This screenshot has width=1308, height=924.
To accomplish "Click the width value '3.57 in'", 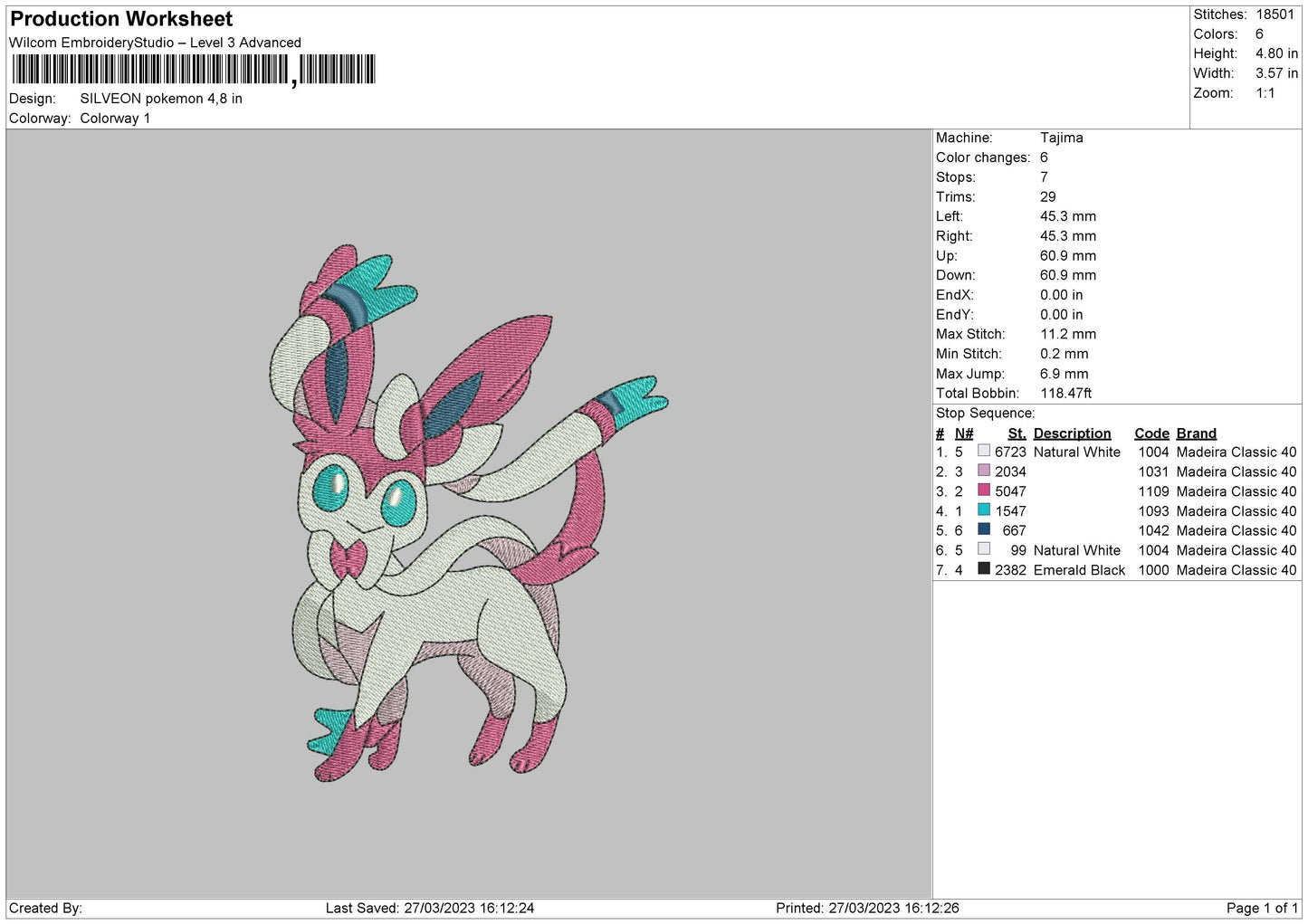I will (x=1276, y=73).
